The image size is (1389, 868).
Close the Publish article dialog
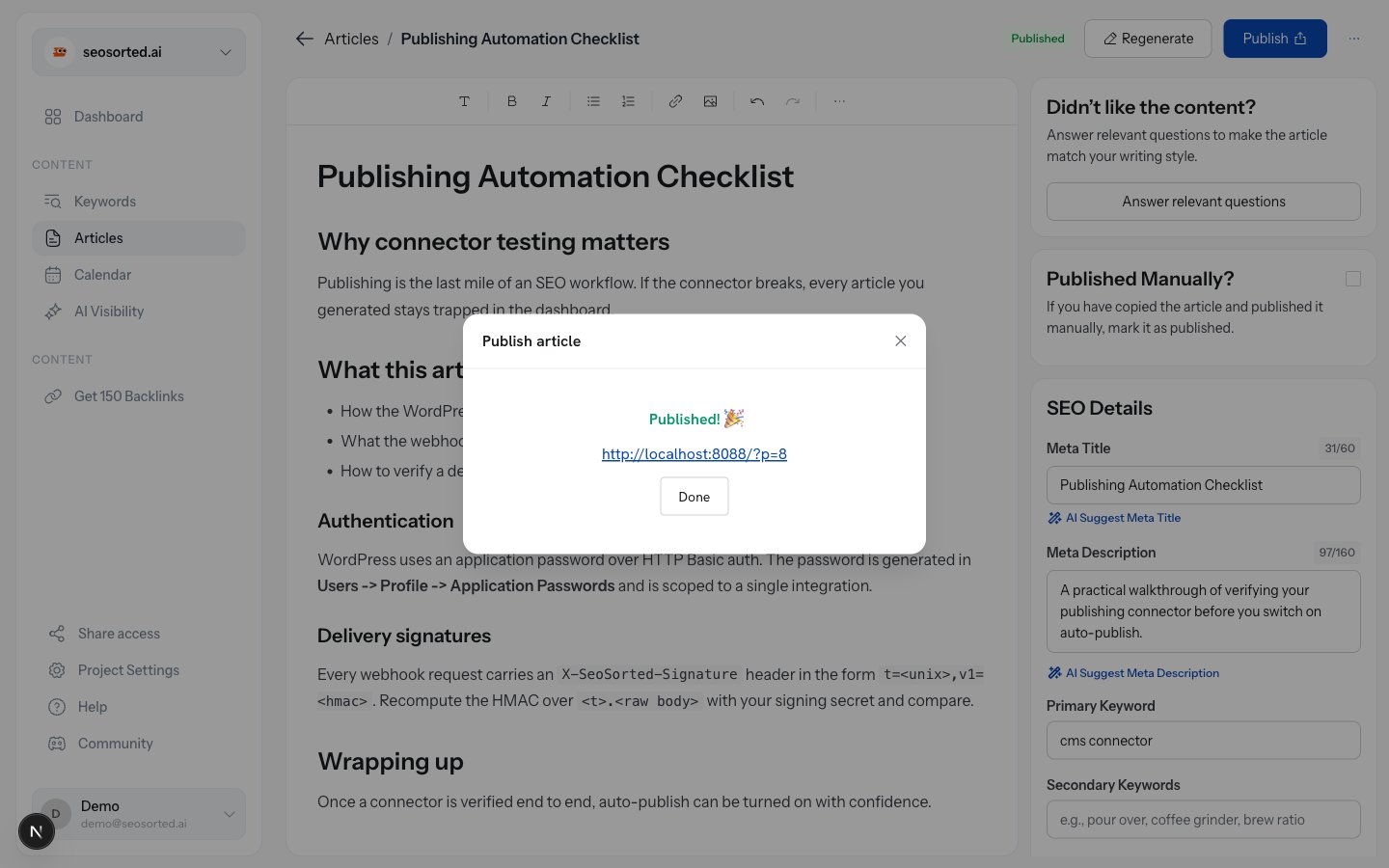click(900, 341)
